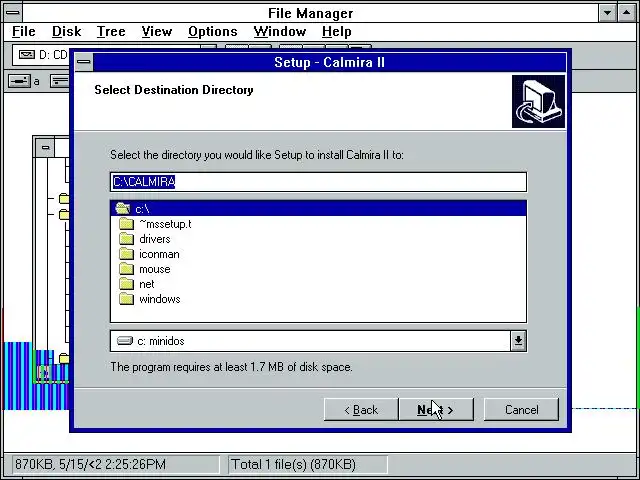
Task: Cancel the Calmira II setup
Action: pos(521,409)
